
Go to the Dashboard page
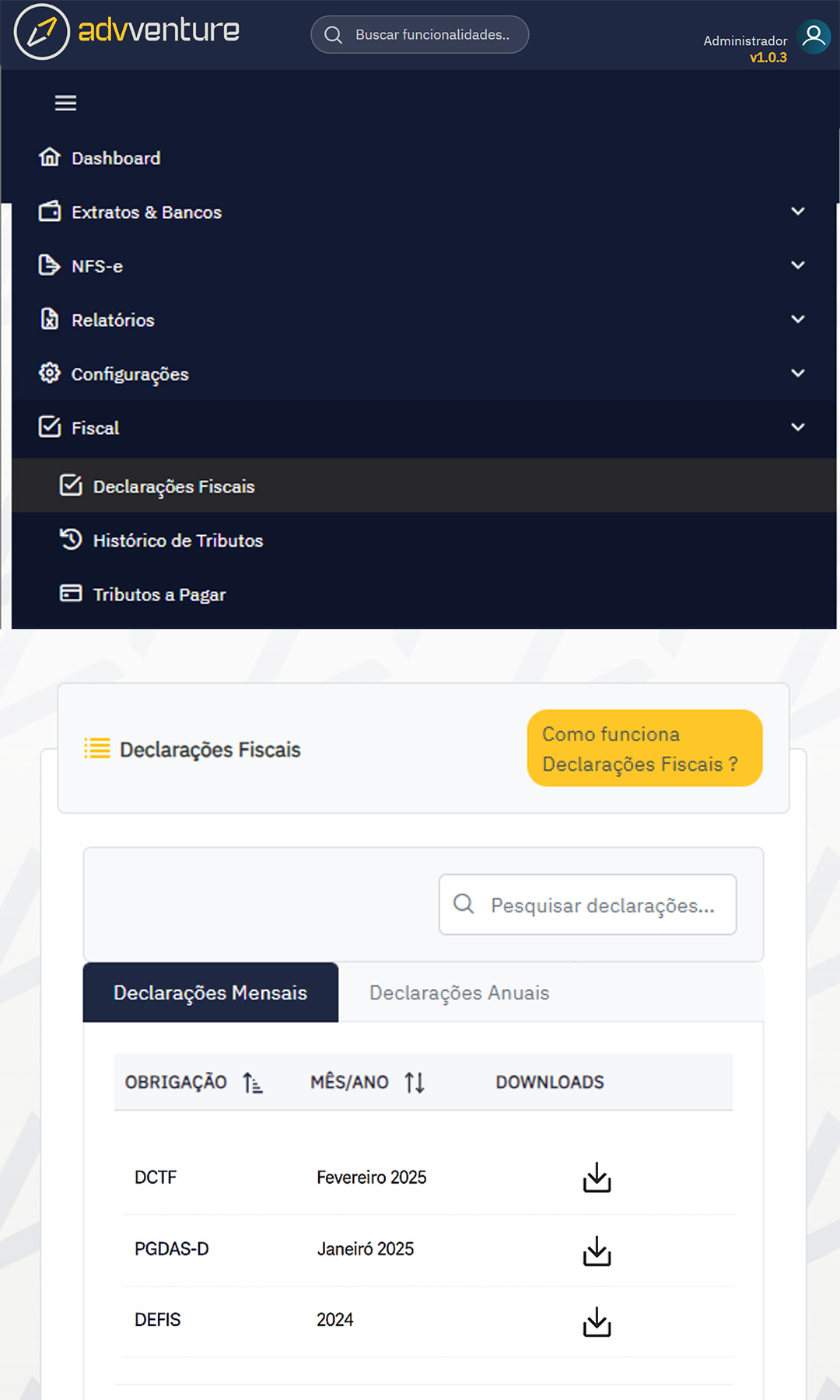point(115,158)
